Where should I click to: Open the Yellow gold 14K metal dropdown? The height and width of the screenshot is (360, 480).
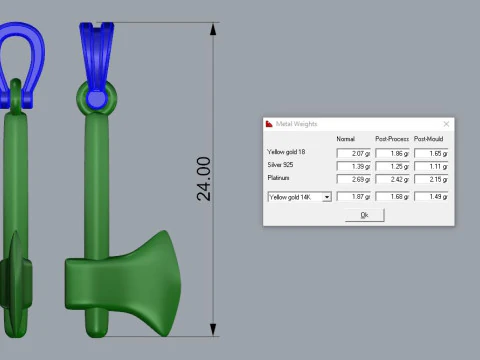[327, 197]
